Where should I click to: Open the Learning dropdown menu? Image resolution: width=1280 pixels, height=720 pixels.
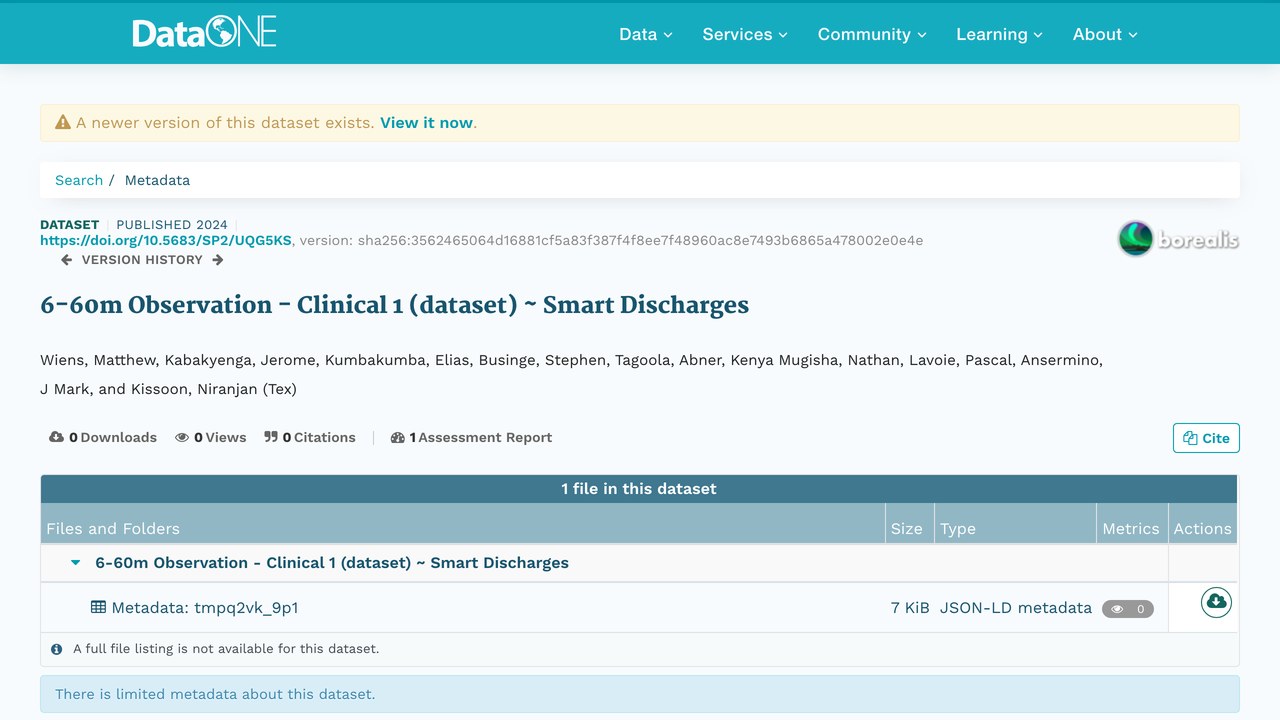[x=1000, y=34]
